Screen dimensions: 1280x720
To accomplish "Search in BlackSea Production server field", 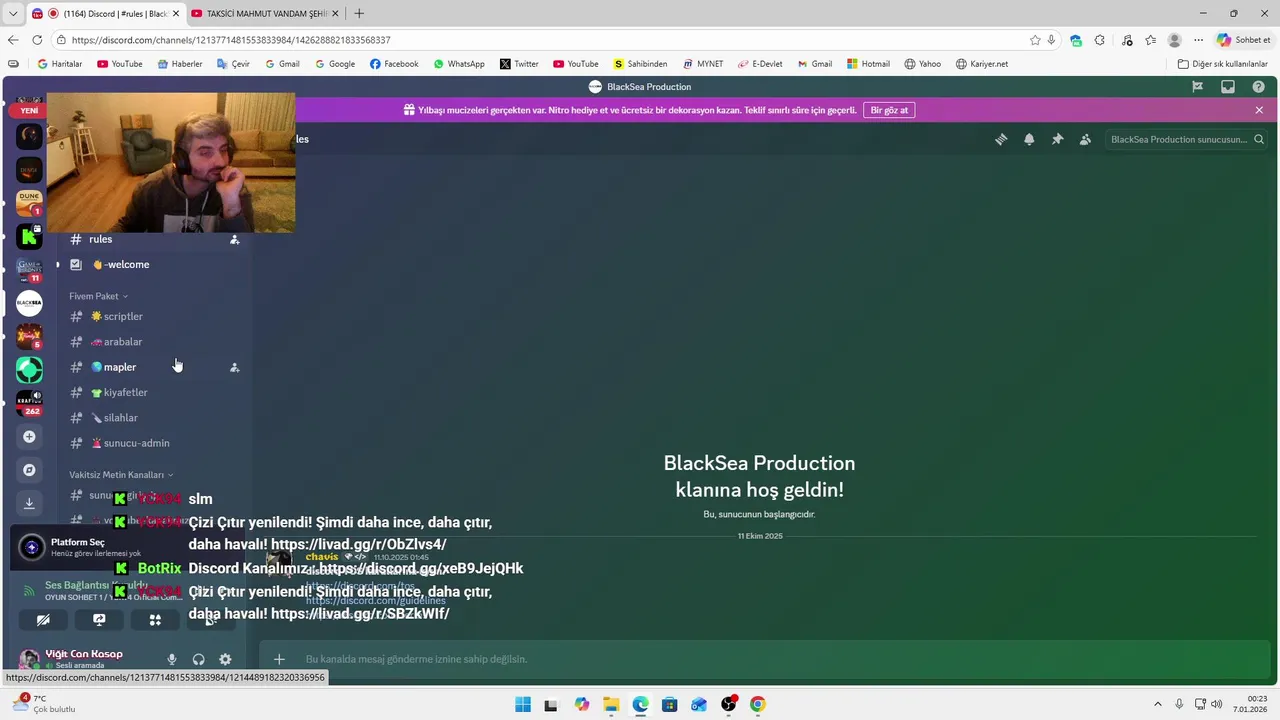I will [x=1186, y=139].
